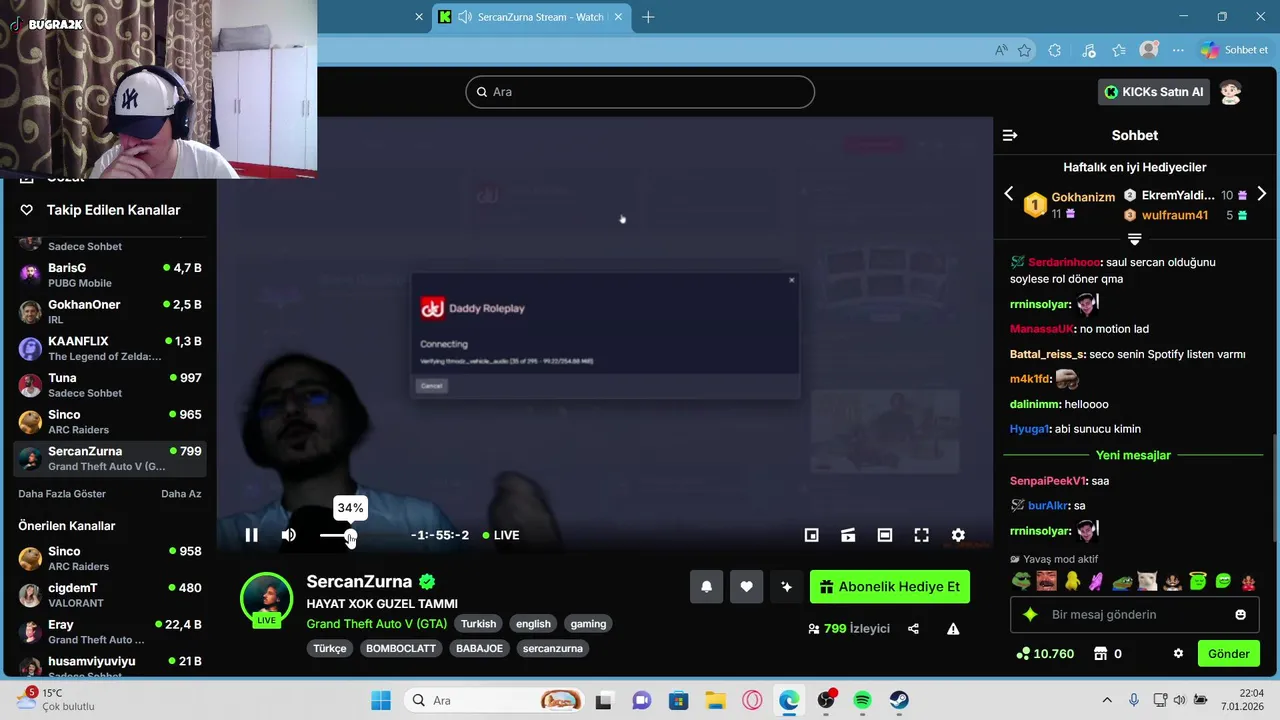The image size is (1280, 720).
Task: Open Steam from the taskbar
Action: [899, 701]
